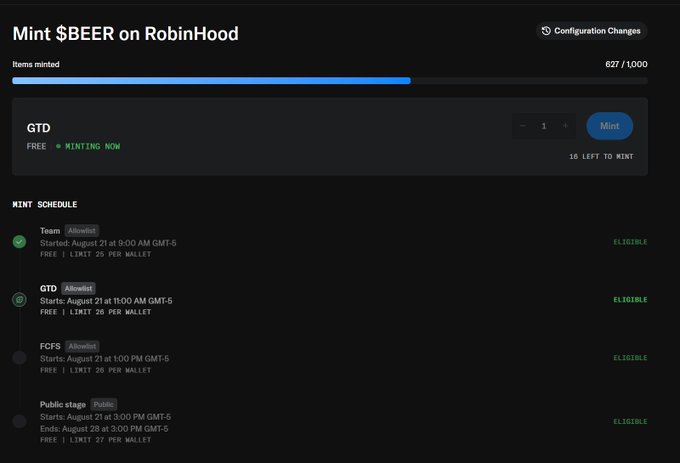680x463 pixels.
Task: Click the grey circle marker for FCFS stage
Action: pyautogui.click(x=19, y=358)
